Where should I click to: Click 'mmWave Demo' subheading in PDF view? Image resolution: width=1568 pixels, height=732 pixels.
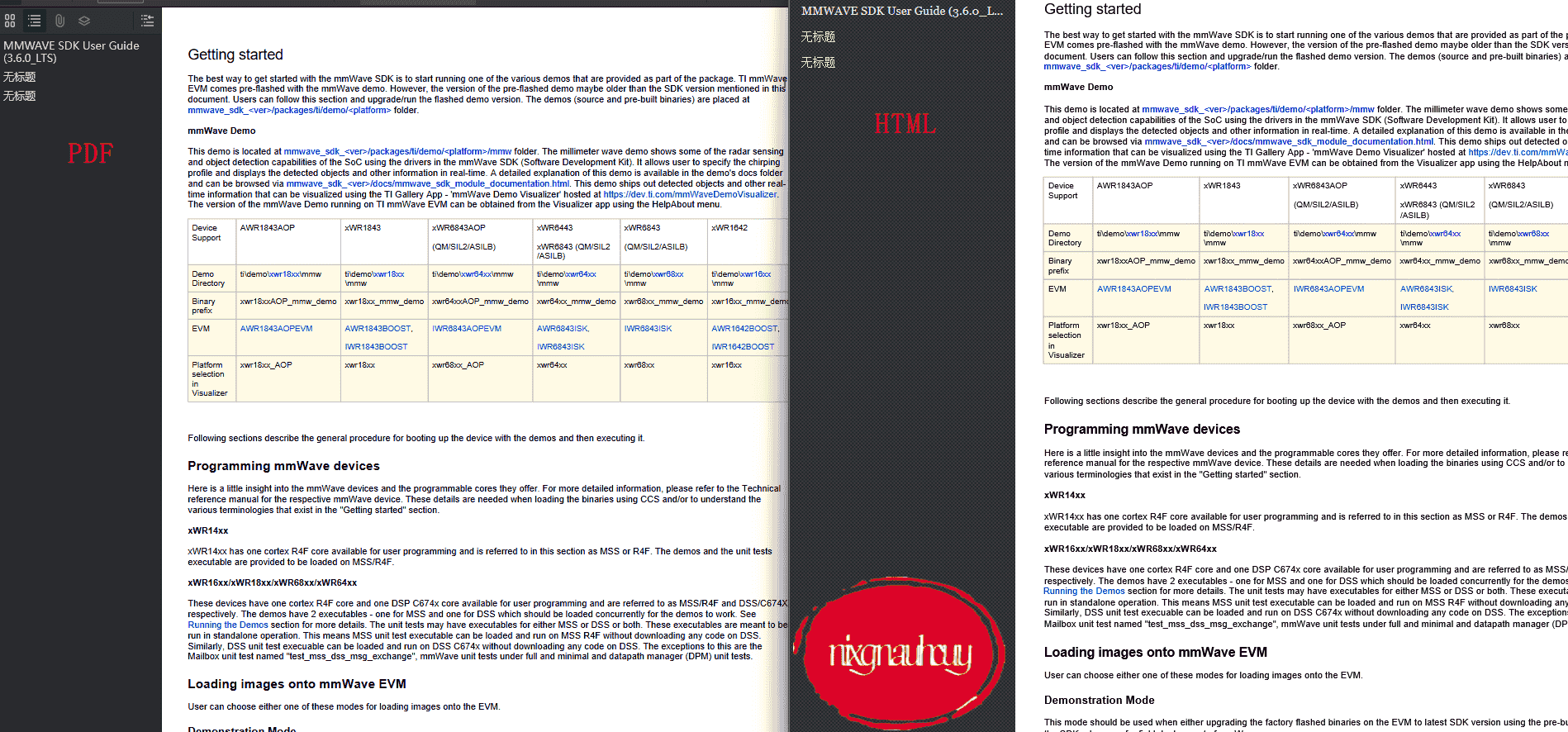[x=221, y=131]
